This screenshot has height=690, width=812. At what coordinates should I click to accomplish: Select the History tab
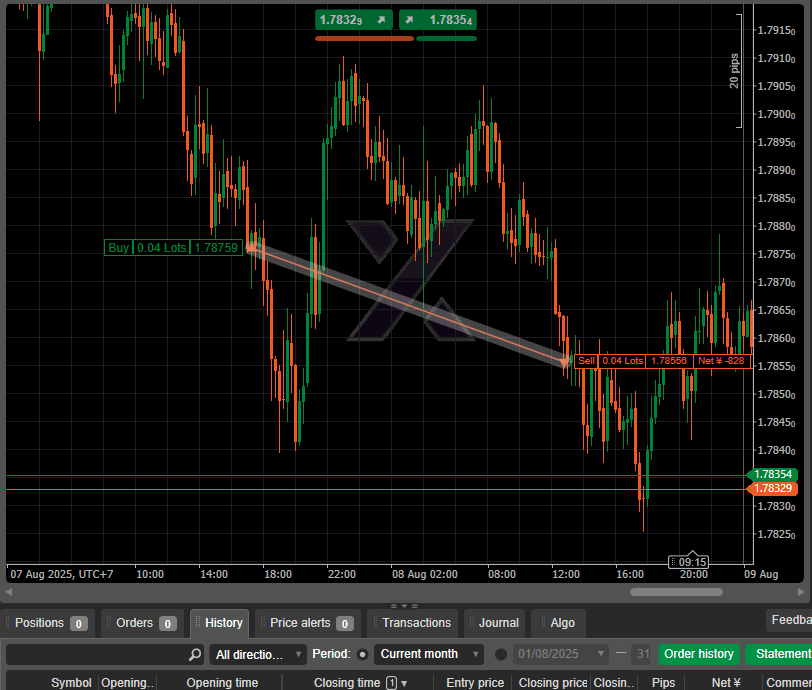[x=220, y=623]
